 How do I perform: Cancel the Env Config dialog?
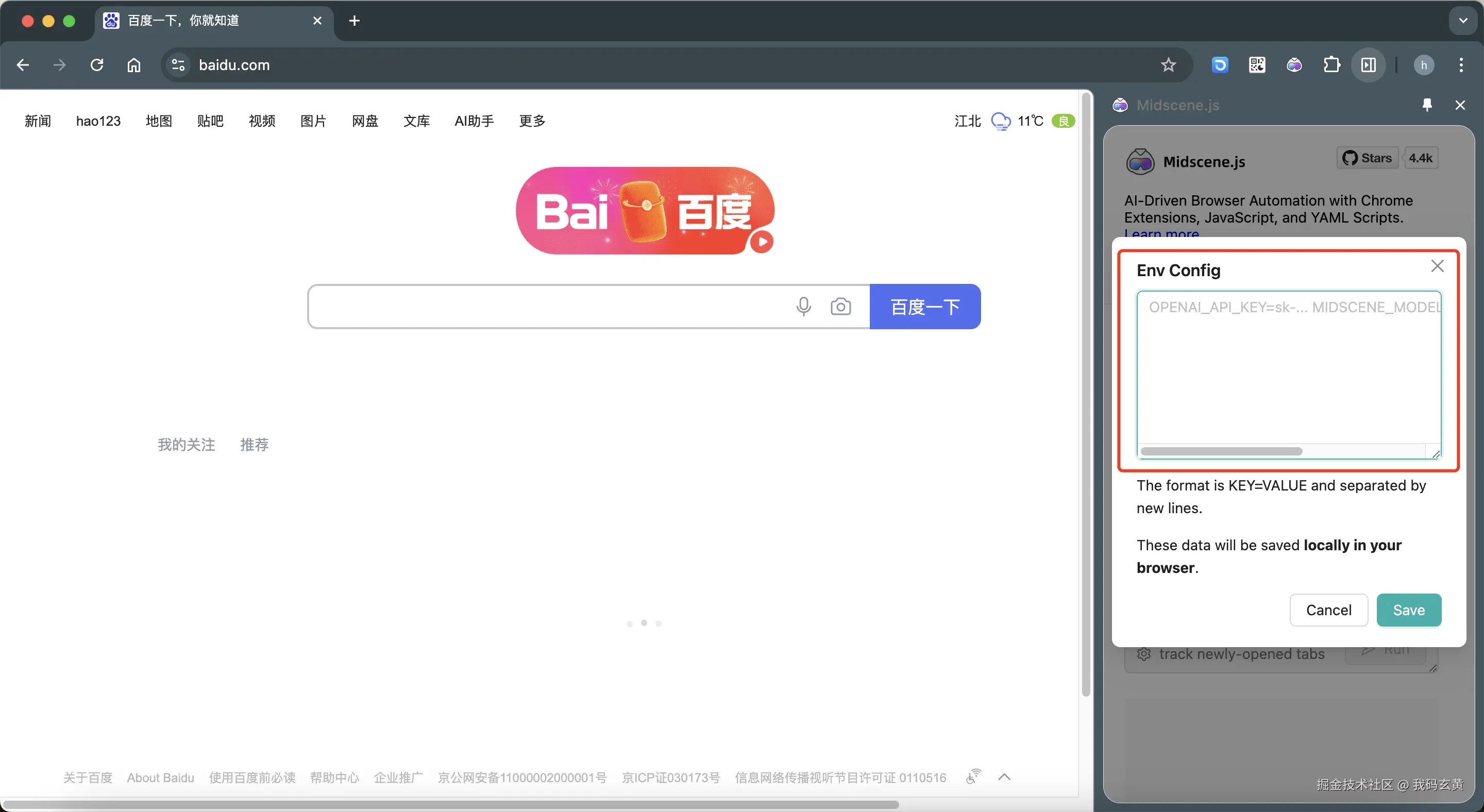pos(1328,610)
